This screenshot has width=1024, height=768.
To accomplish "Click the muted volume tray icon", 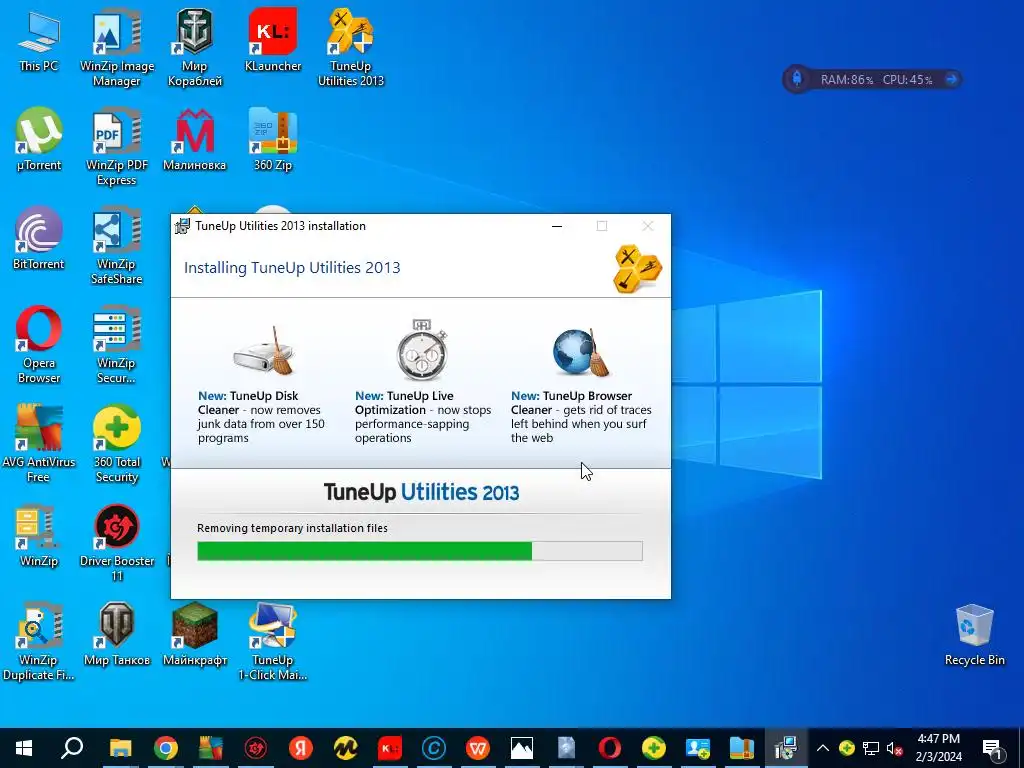I will (x=895, y=748).
